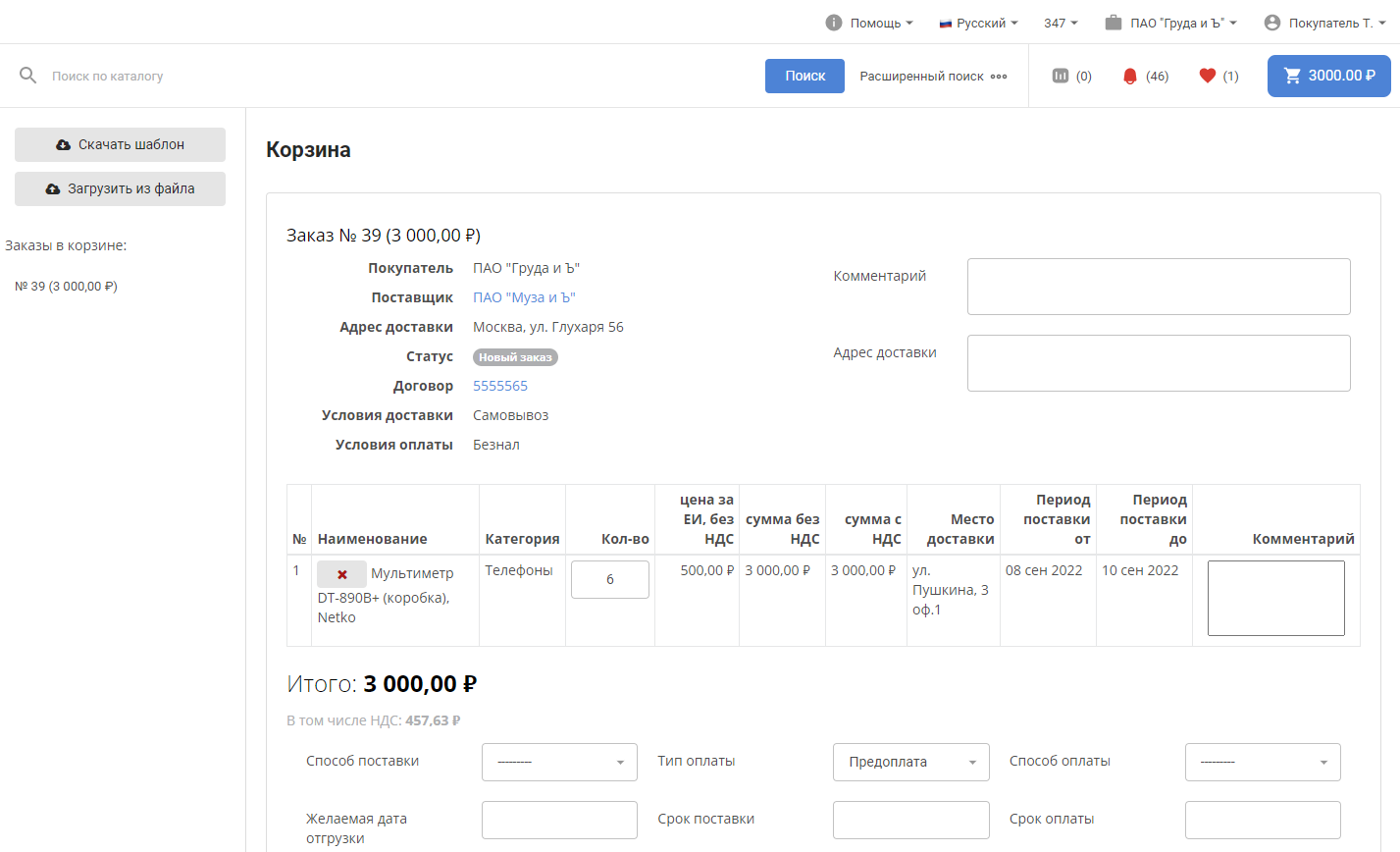Open contract link 5555565
This screenshot has height=852, width=1400.
[500, 386]
